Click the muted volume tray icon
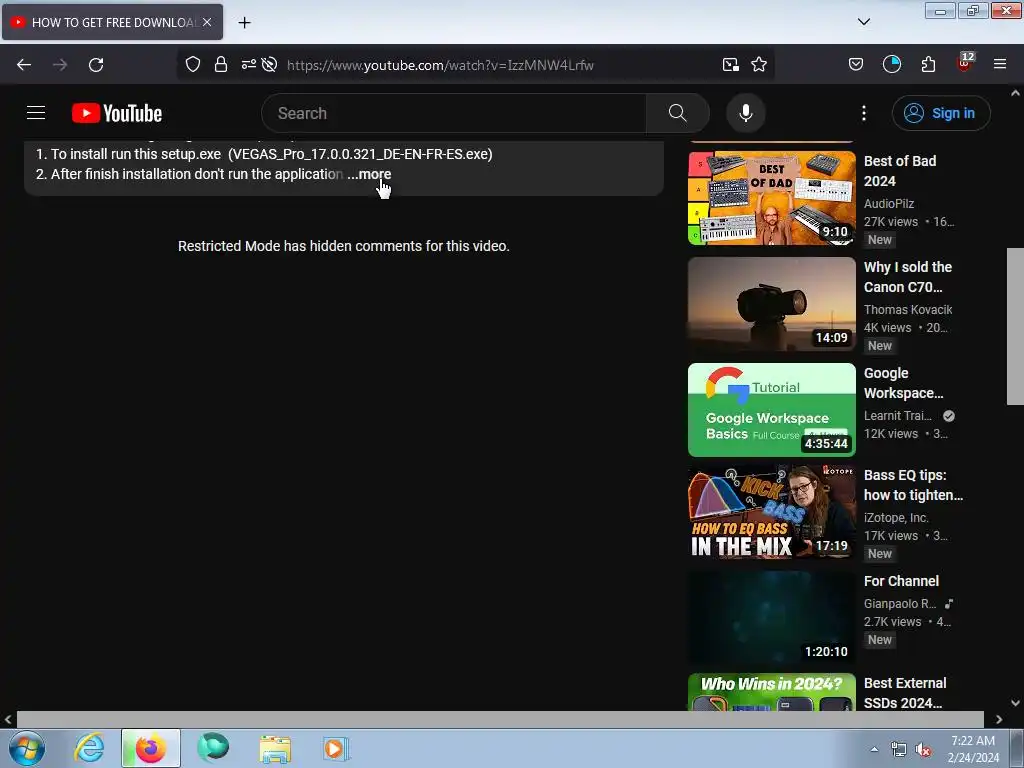 click(923, 750)
